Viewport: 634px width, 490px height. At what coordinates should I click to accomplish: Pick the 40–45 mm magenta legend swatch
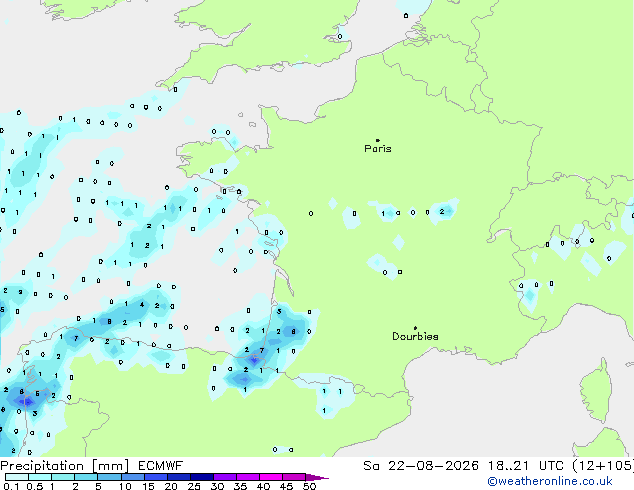[271, 477]
